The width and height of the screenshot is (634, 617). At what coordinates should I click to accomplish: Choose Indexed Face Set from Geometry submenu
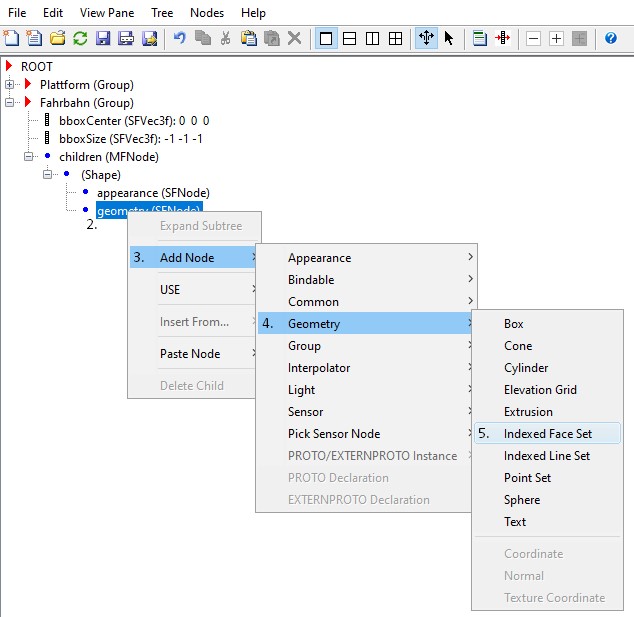[547, 434]
